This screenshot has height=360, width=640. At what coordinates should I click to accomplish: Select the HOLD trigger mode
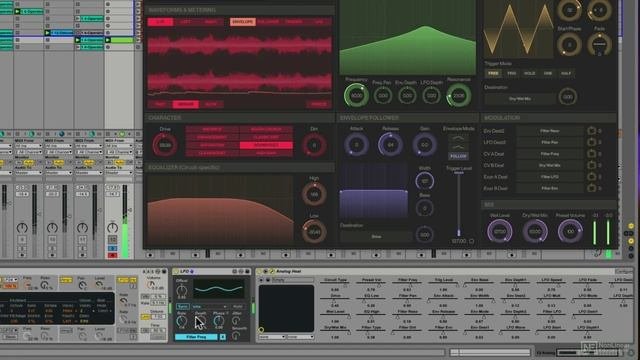tap(529, 73)
